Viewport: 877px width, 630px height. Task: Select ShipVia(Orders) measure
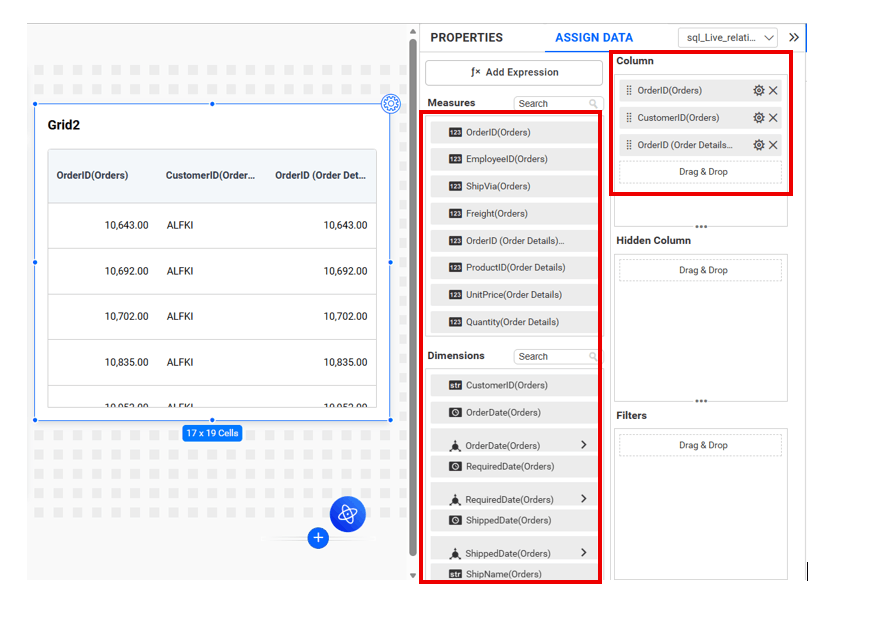pyautogui.click(x=513, y=186)
